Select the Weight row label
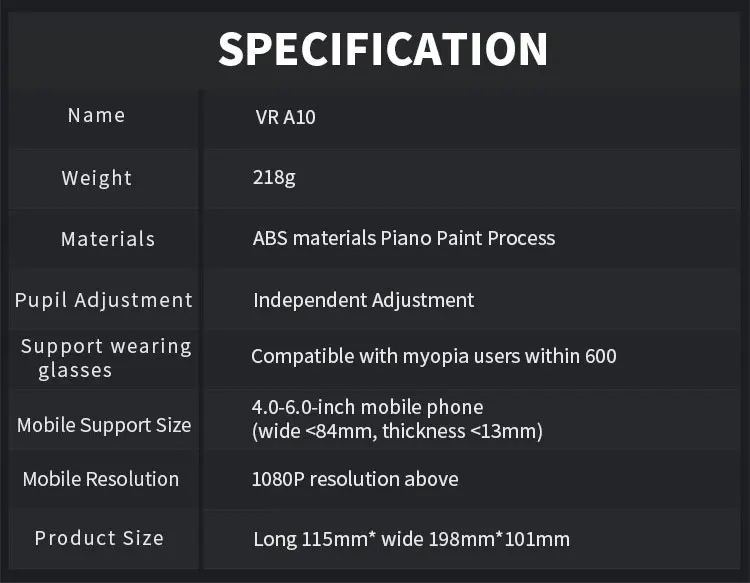750x583 pixels. [x=97, y=178]
